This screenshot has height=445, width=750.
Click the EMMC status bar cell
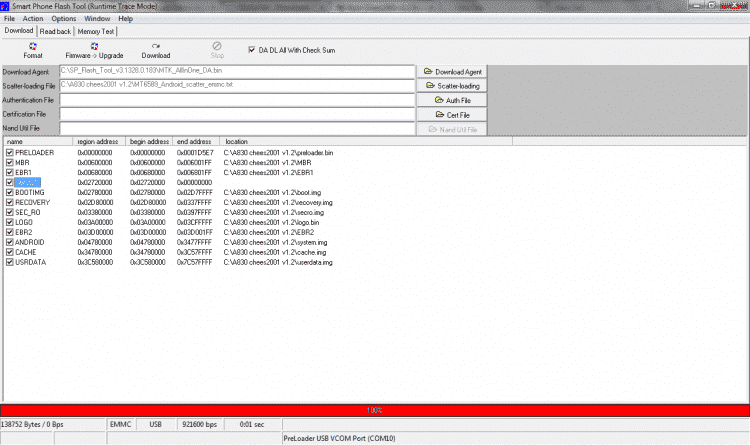(x=121, y=424)
